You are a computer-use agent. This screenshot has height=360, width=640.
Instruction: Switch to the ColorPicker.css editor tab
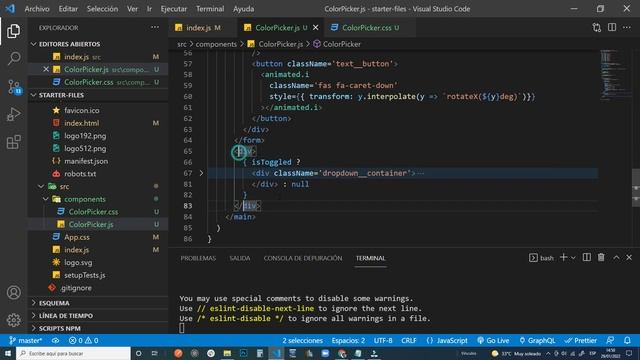point(370,27)
